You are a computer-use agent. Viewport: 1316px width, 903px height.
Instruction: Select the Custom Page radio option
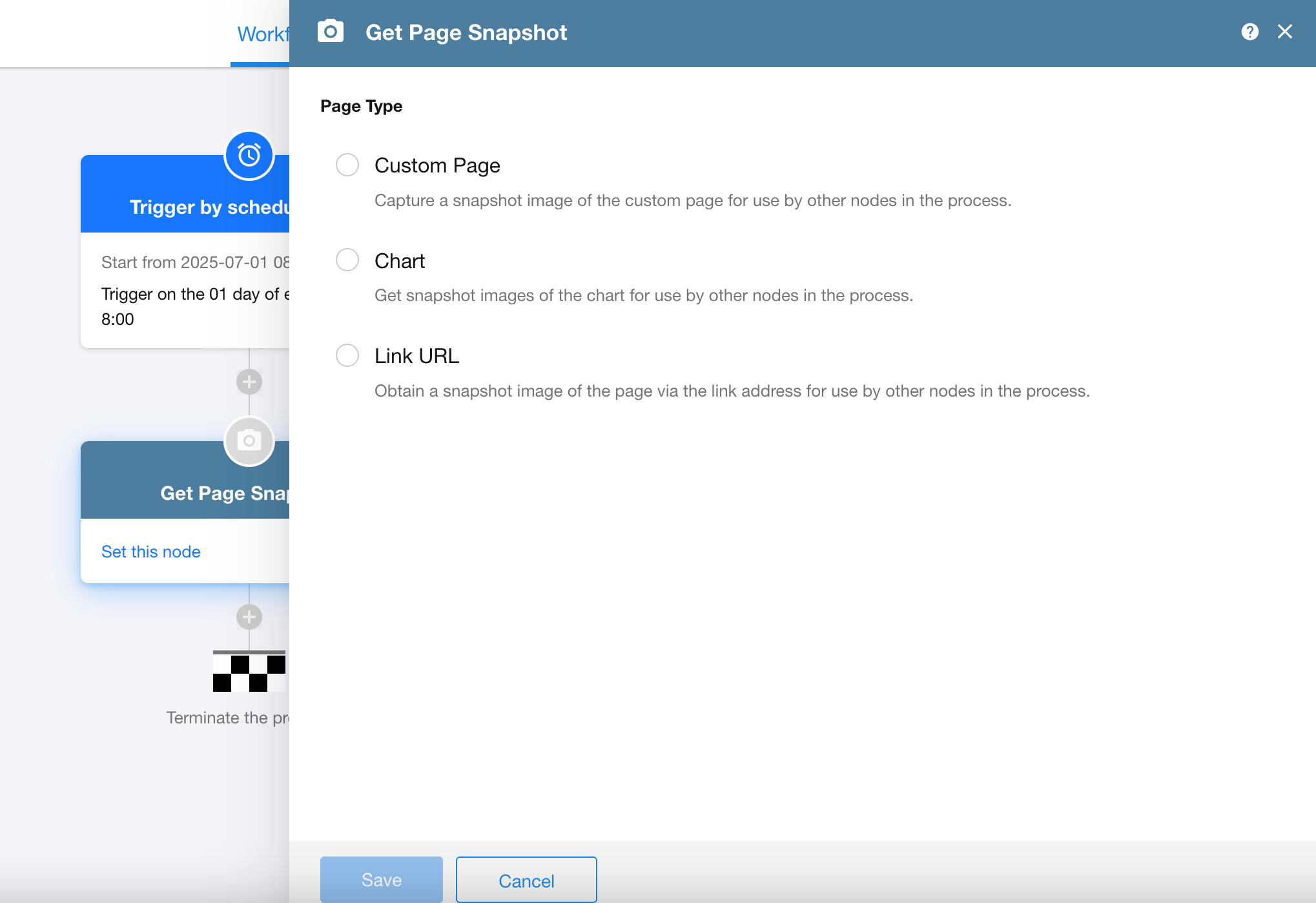347,165
